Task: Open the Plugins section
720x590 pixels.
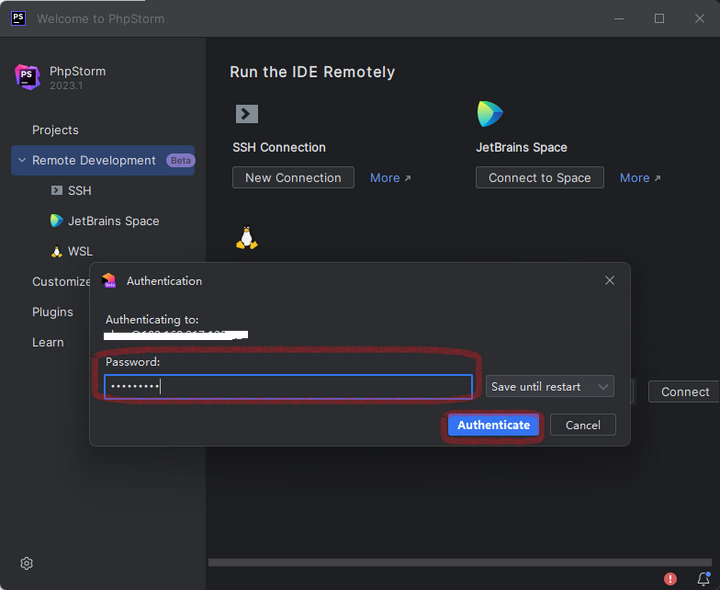Action: tap(52, 312)
